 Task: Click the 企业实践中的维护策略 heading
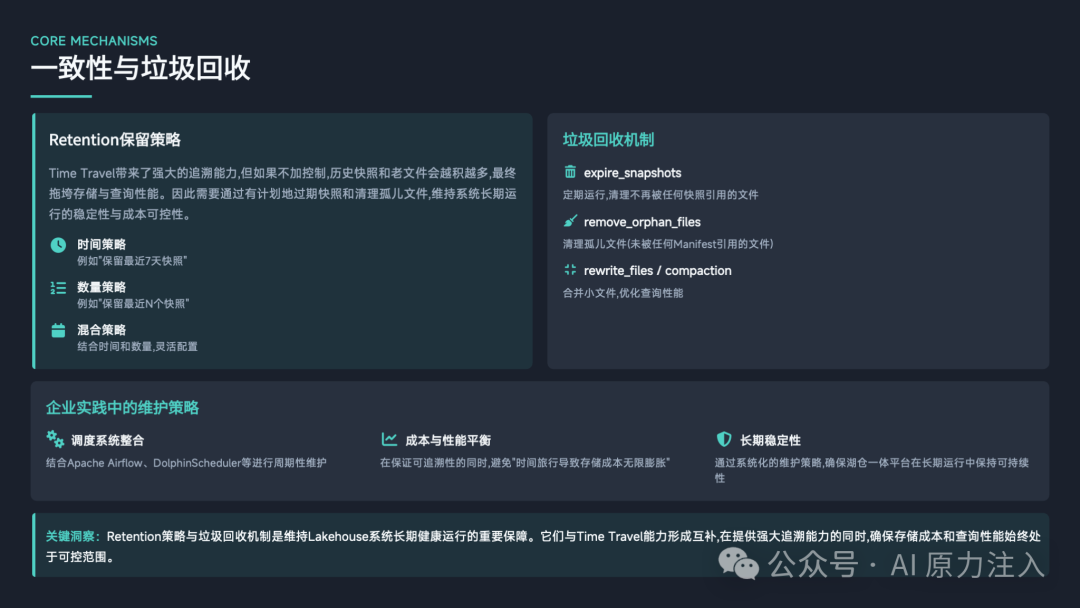[123, 408]
